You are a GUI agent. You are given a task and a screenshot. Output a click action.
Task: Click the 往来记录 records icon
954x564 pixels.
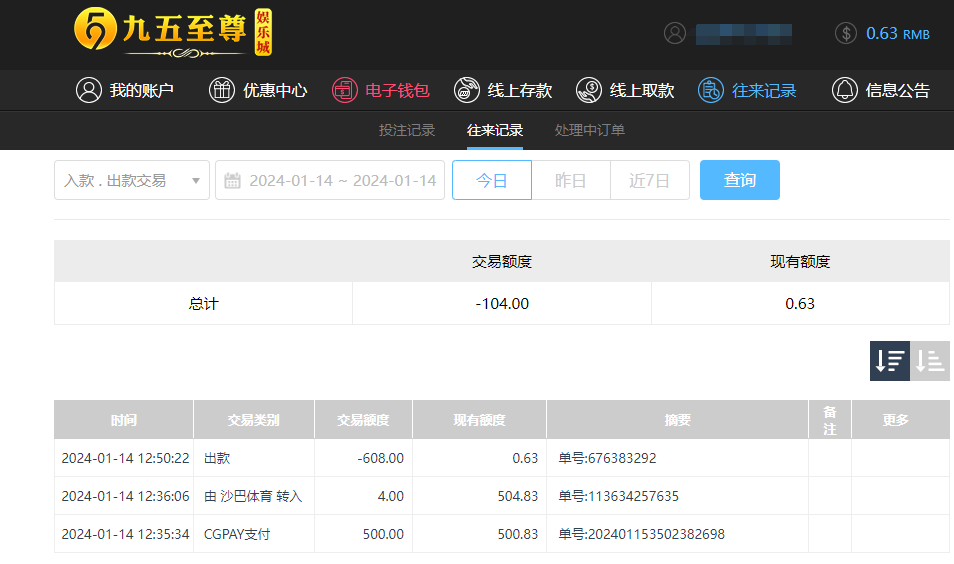pos(711,90)
